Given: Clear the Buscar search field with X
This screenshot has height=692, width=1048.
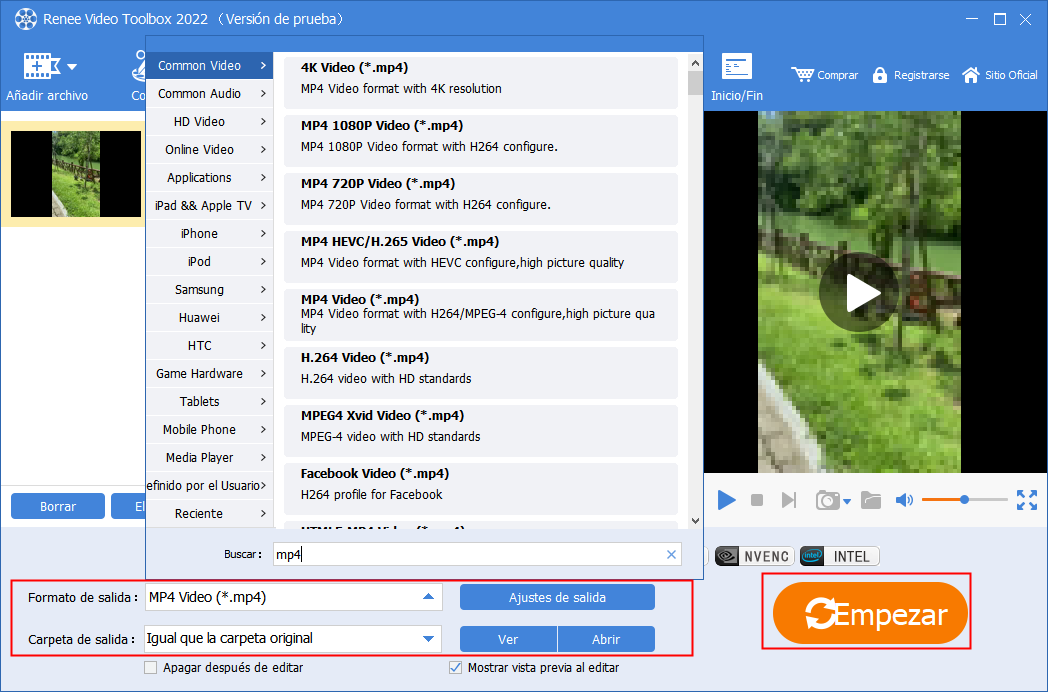Looking at the screenshot, I should tap(672, 554).
